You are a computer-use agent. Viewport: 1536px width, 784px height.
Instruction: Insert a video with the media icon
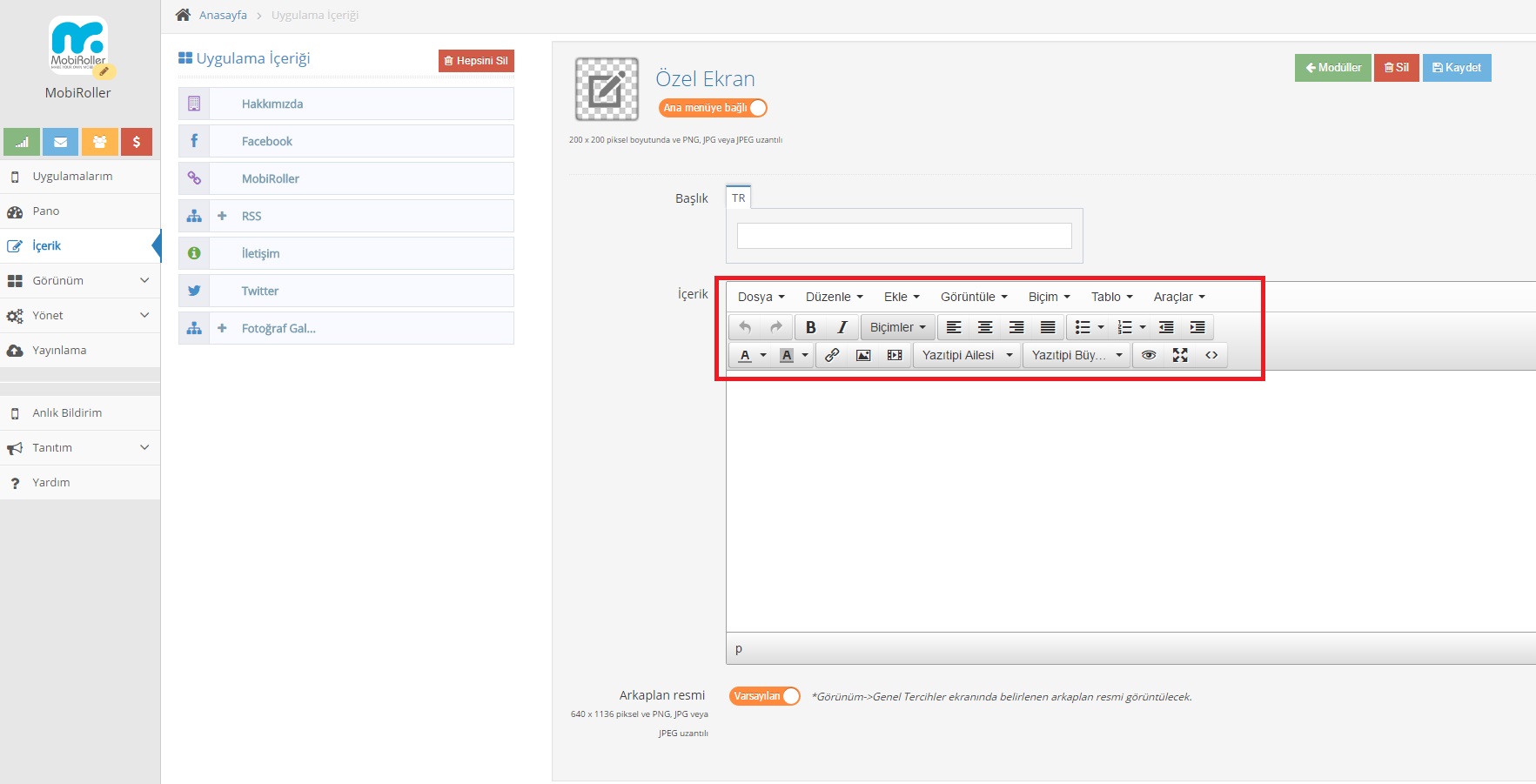(x=895, y=355)
